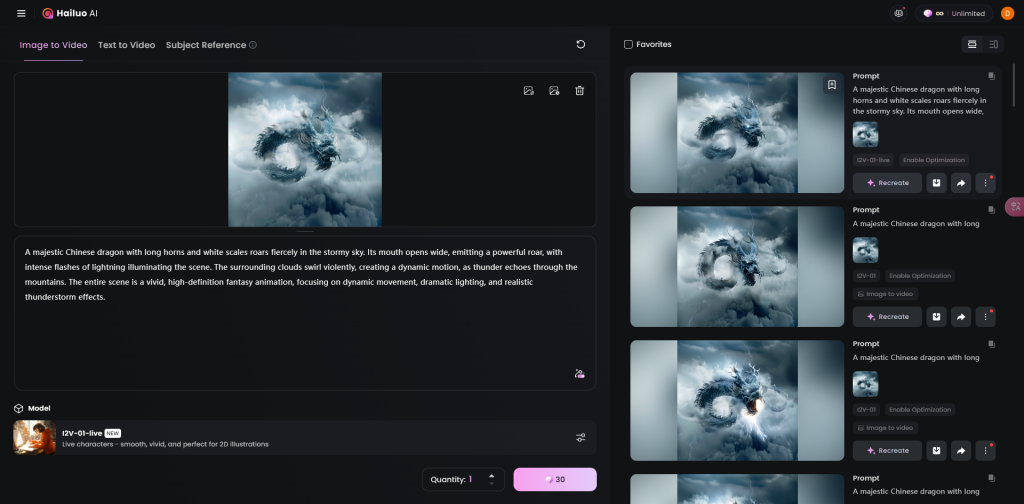Click the second image icon in preview
The height and width of the screenshot is (504, 1024).
pyautogui.click(x=554, y=91)
